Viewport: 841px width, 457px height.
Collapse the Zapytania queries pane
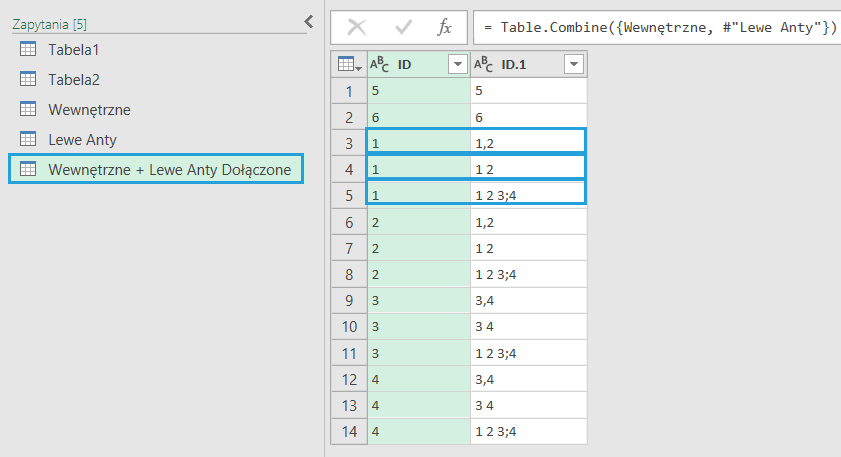pos(309,21)
